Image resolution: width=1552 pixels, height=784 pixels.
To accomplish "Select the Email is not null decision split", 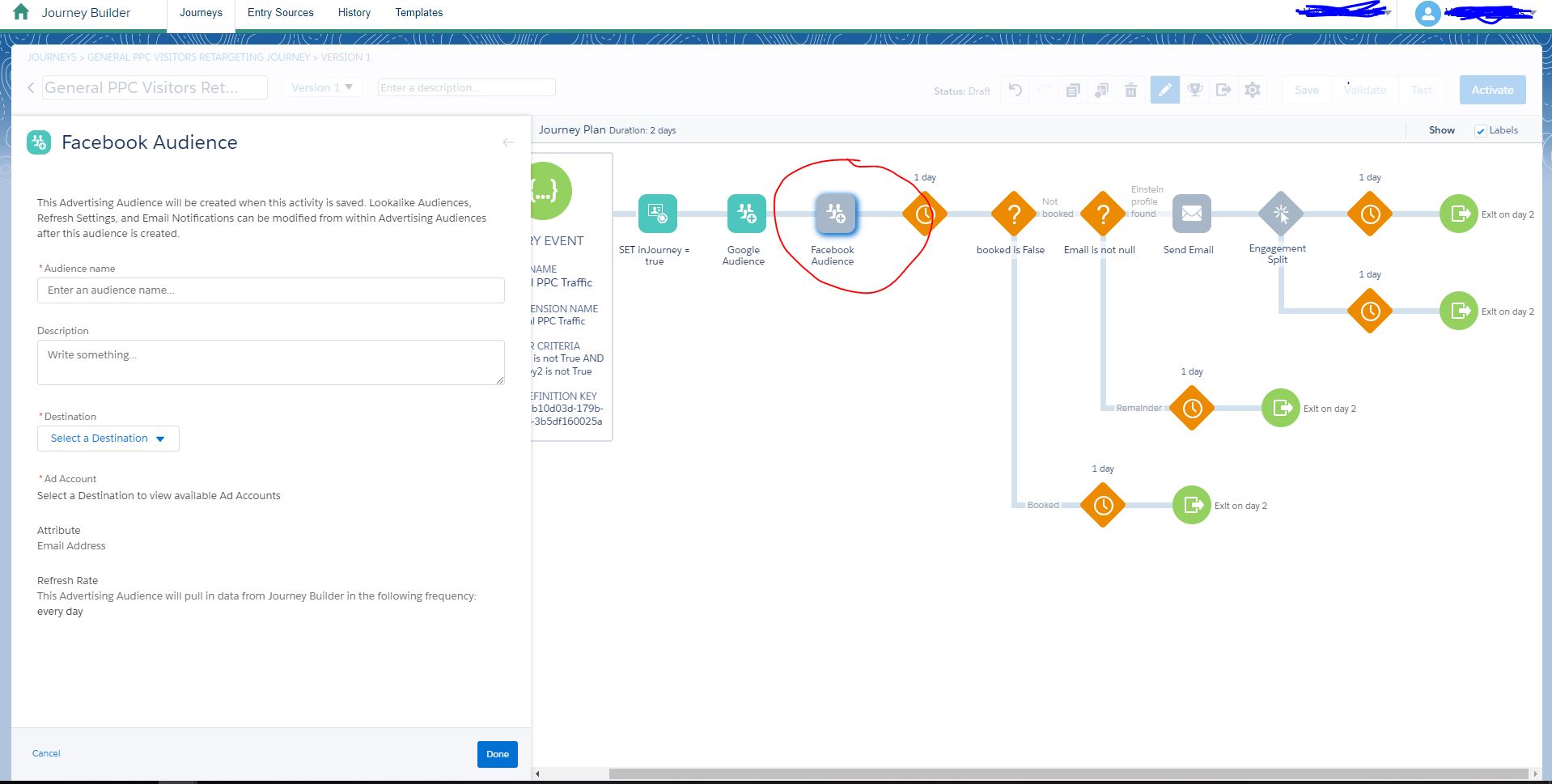I will pos(1102,214).
